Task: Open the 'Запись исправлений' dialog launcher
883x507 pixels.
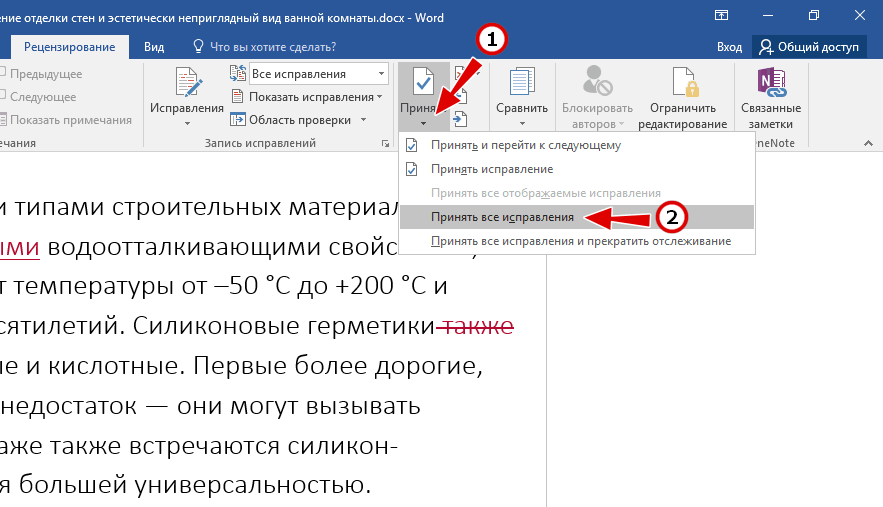Action: (385, 144)
